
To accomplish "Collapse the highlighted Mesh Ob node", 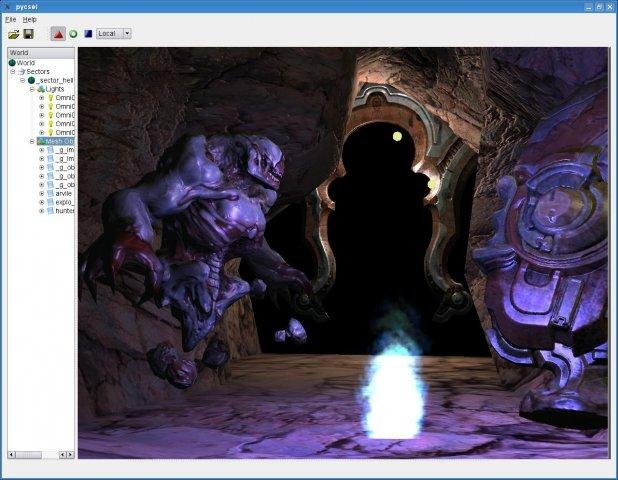I will [x=32, y=141].
